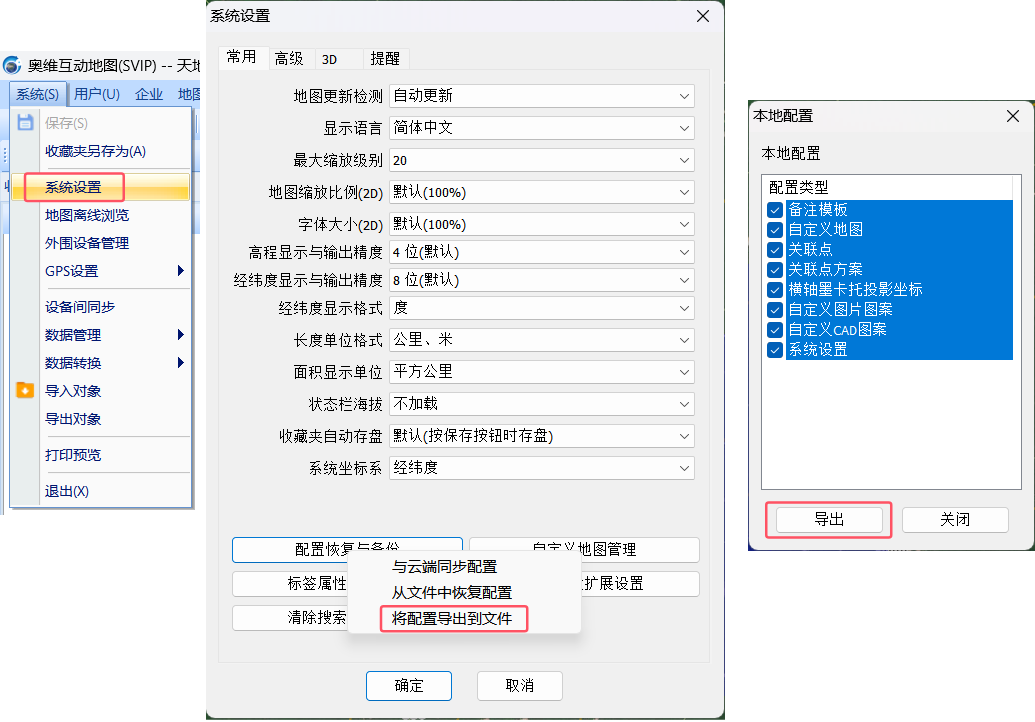The height and width of the screenshot is (722, 1035).
Task: Click the save floppy disk icon
Action: pyautogui.click(x=25, y=122)
